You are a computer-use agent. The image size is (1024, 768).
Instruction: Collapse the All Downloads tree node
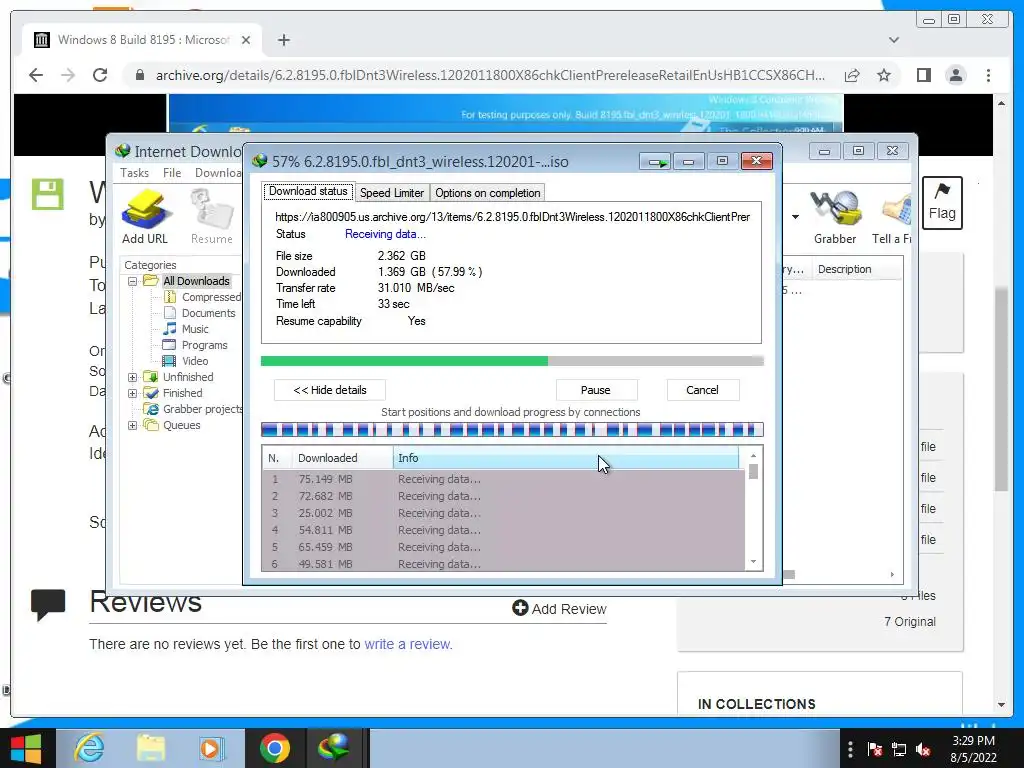click(133, 281)
